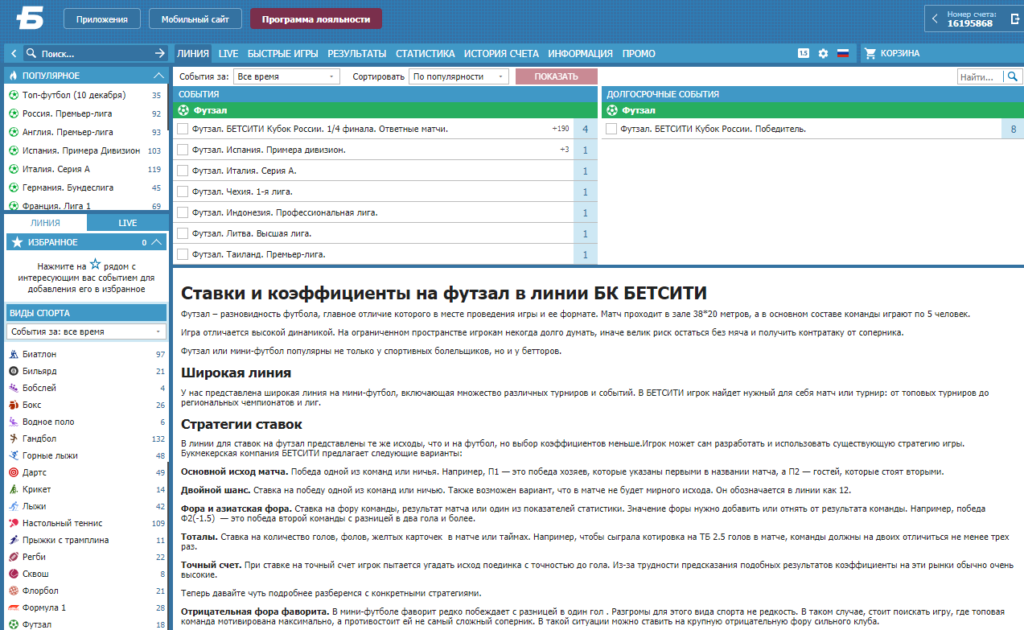Click the Регби sport icon
This screenshot has height=630, width=1024.
(x=13, y=557)
